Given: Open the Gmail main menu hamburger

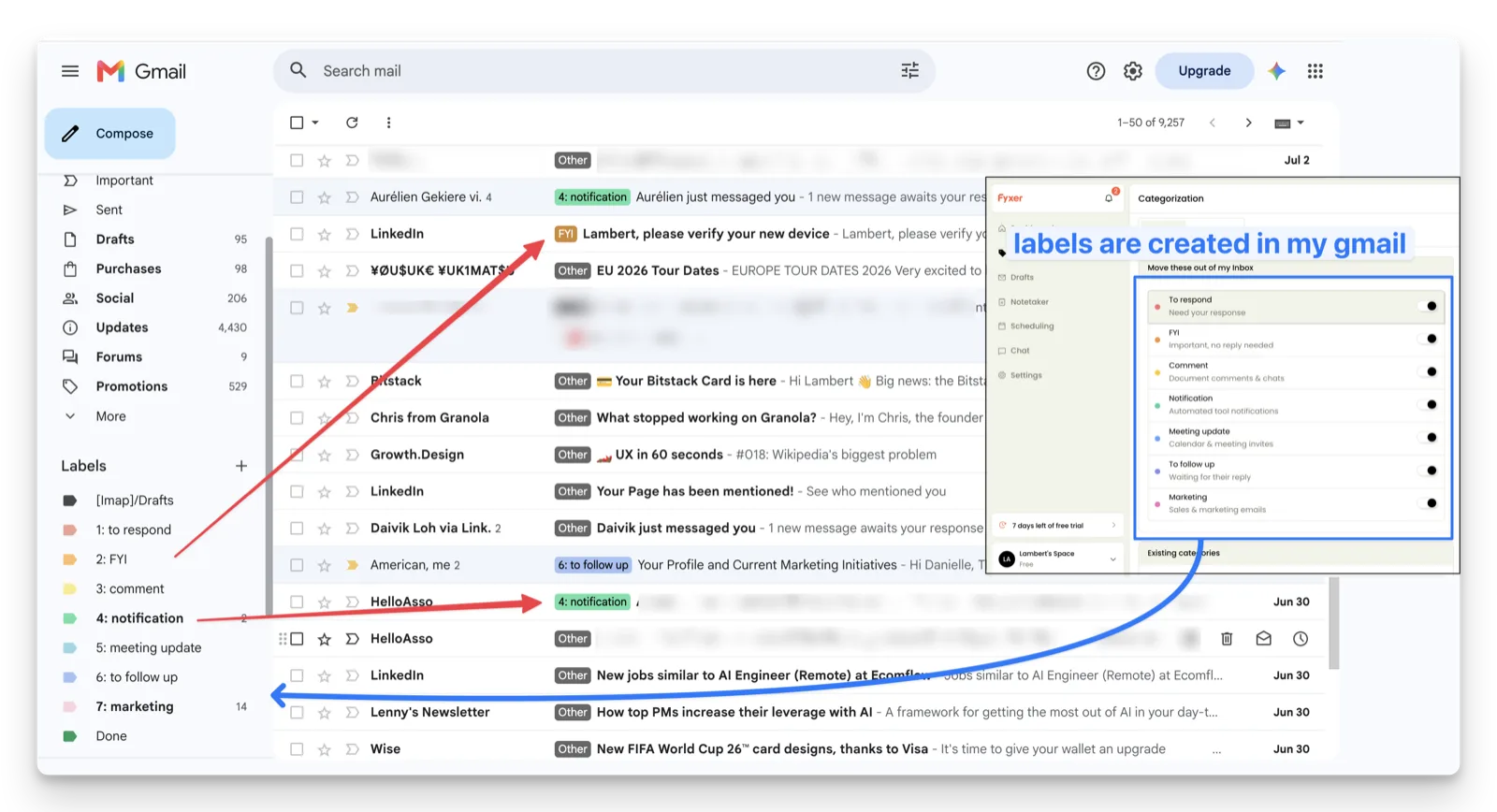Looking at the screenshot, I should tap(70, 71).
